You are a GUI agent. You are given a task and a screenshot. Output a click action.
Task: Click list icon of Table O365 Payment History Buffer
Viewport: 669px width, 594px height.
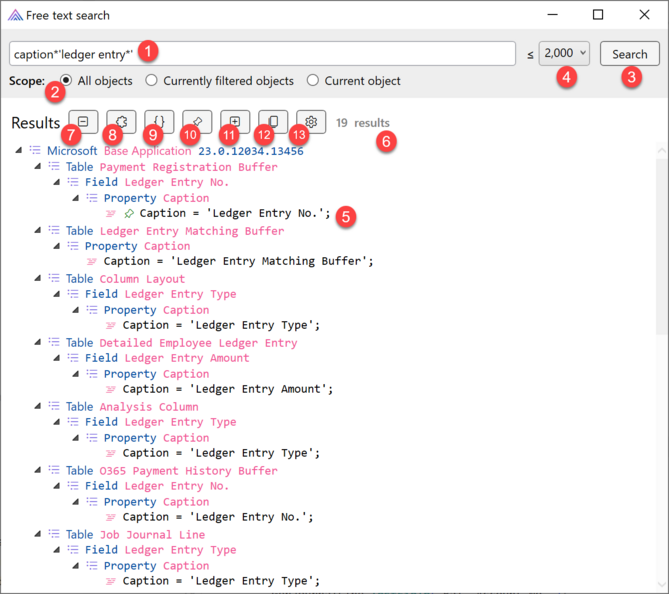click(54, 470)
